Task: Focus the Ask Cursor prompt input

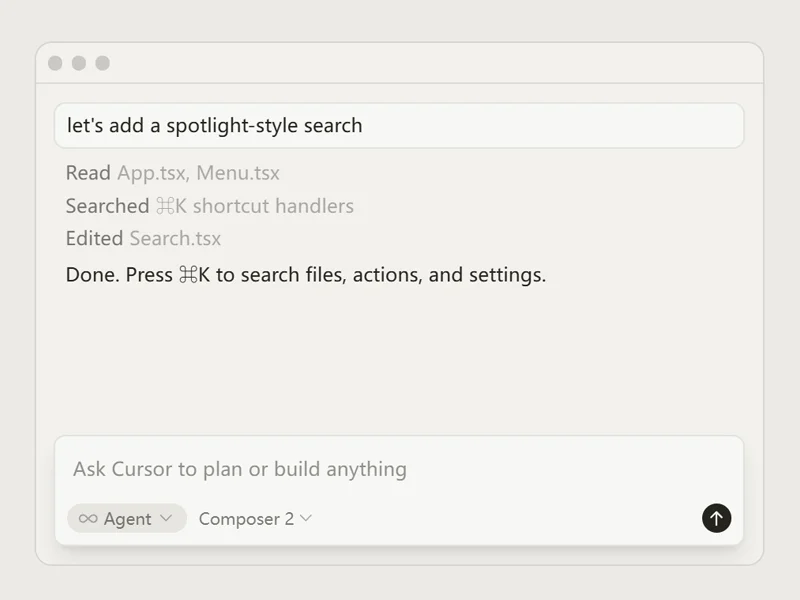Action: [x=399, y=469]
